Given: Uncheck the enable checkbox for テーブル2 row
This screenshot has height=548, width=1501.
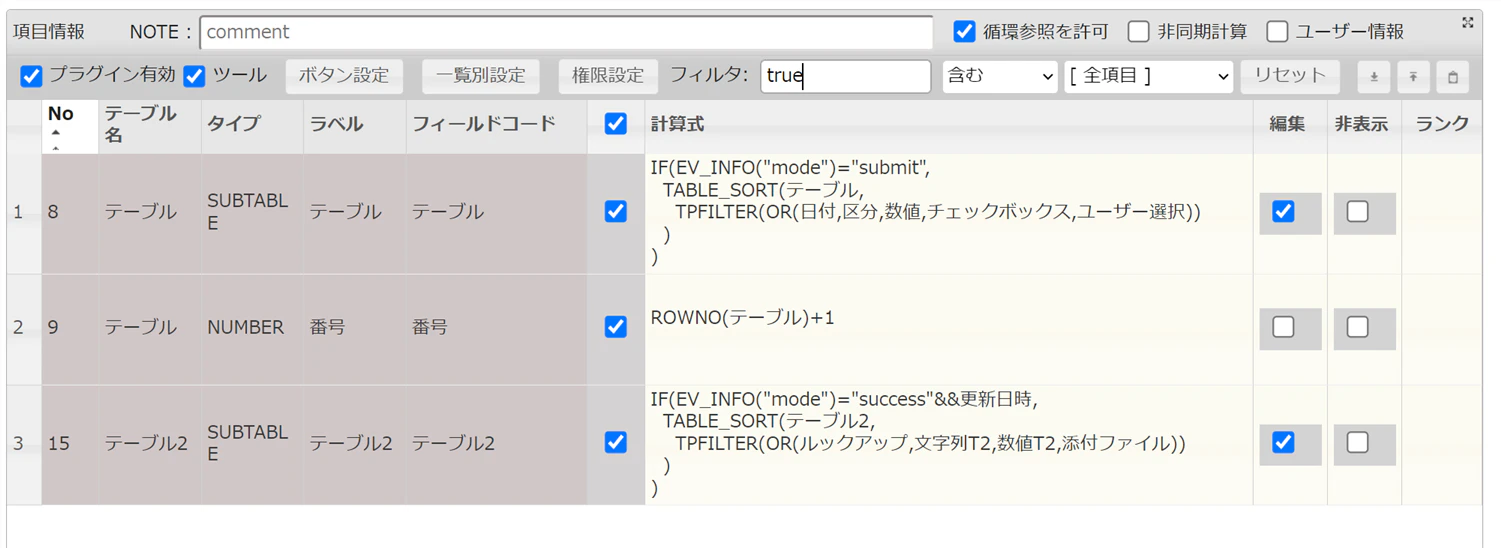Looking at the screenshot, I should click(616, 442).
